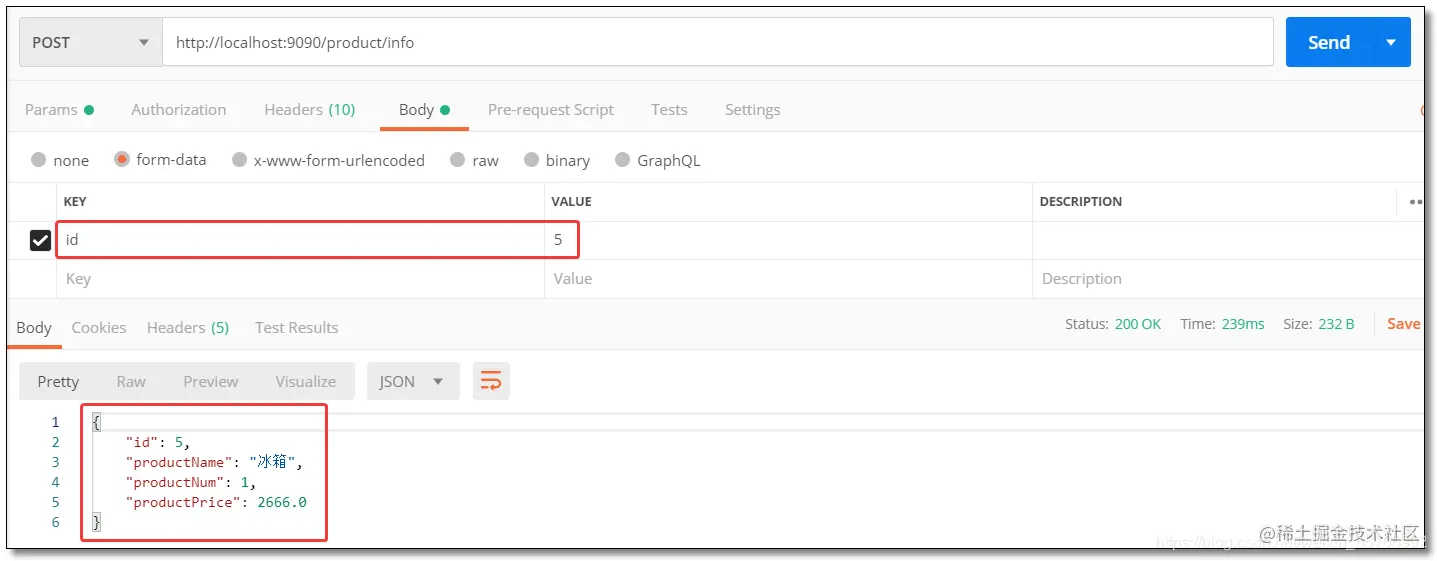Click the Time: 239ms text

[x=1222, y=324]
